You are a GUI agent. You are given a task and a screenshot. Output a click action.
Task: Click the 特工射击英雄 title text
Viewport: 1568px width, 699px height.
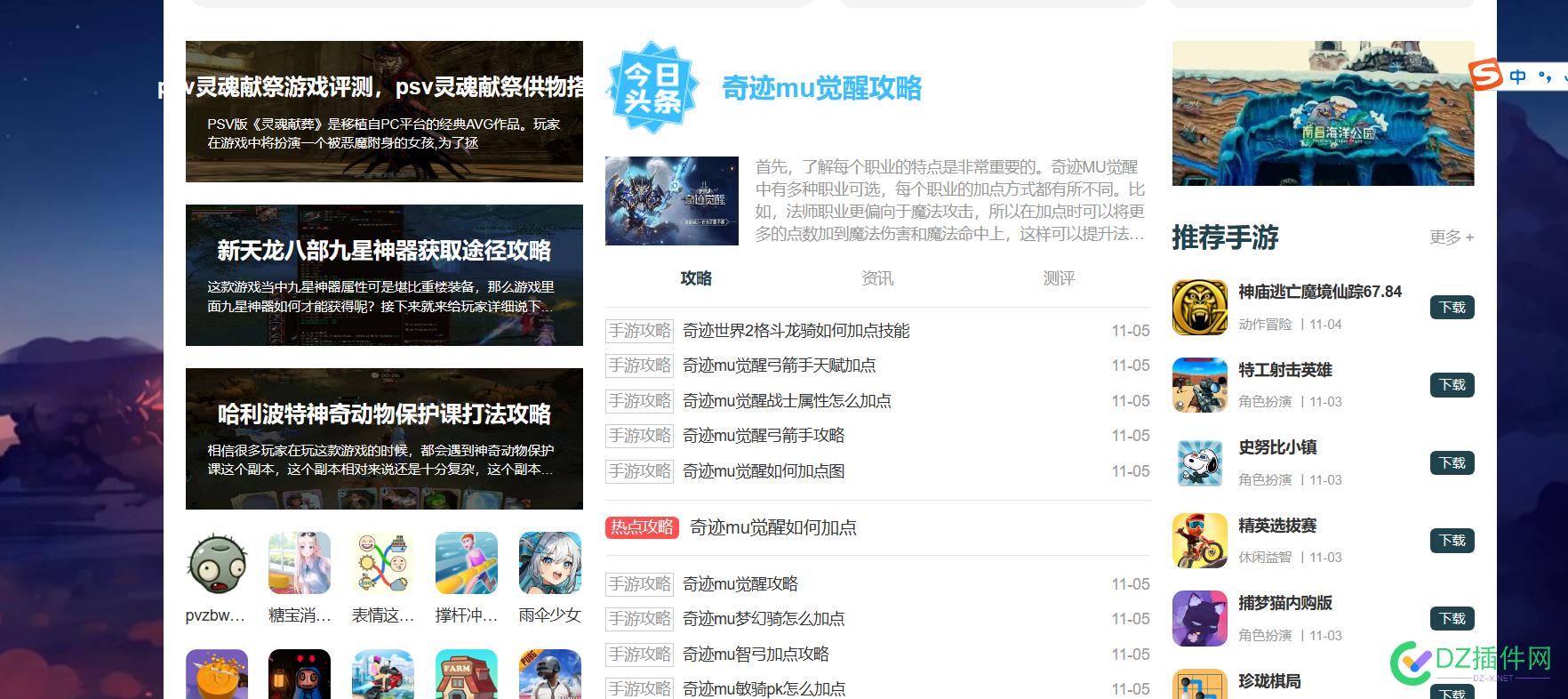pos(1285,370)
